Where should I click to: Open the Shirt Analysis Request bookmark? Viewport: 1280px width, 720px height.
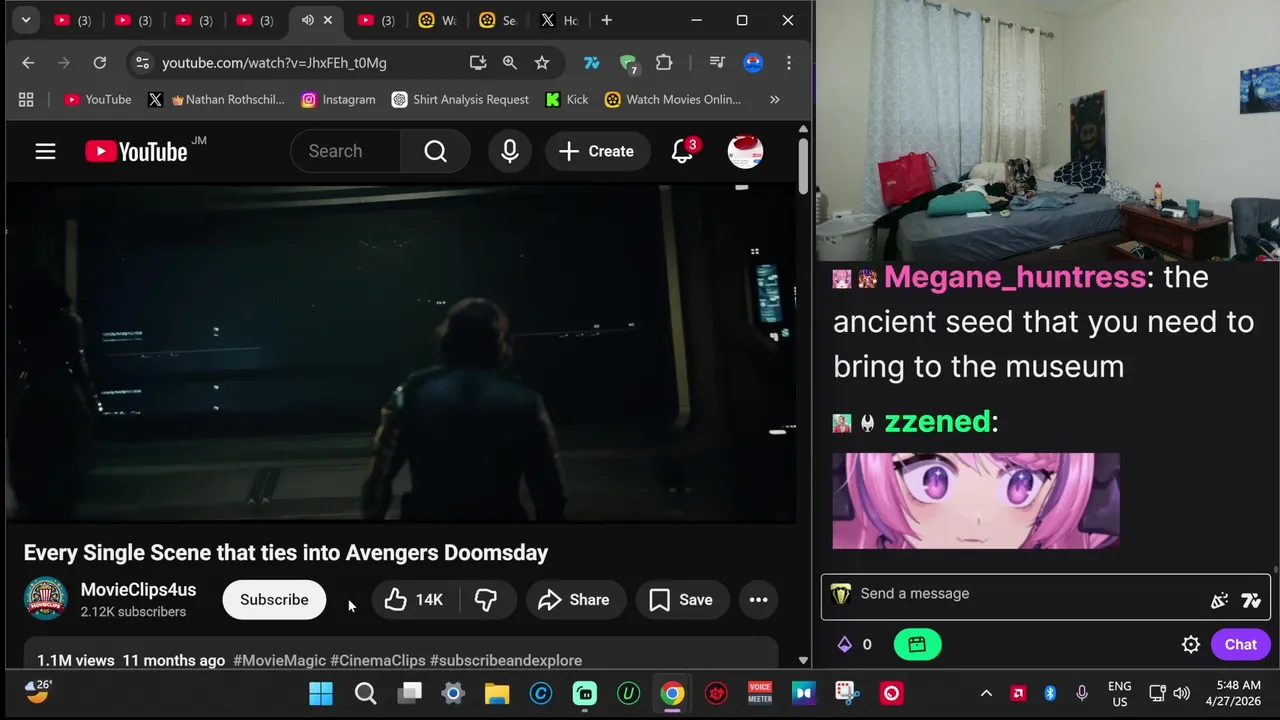(x=460, y=99)
